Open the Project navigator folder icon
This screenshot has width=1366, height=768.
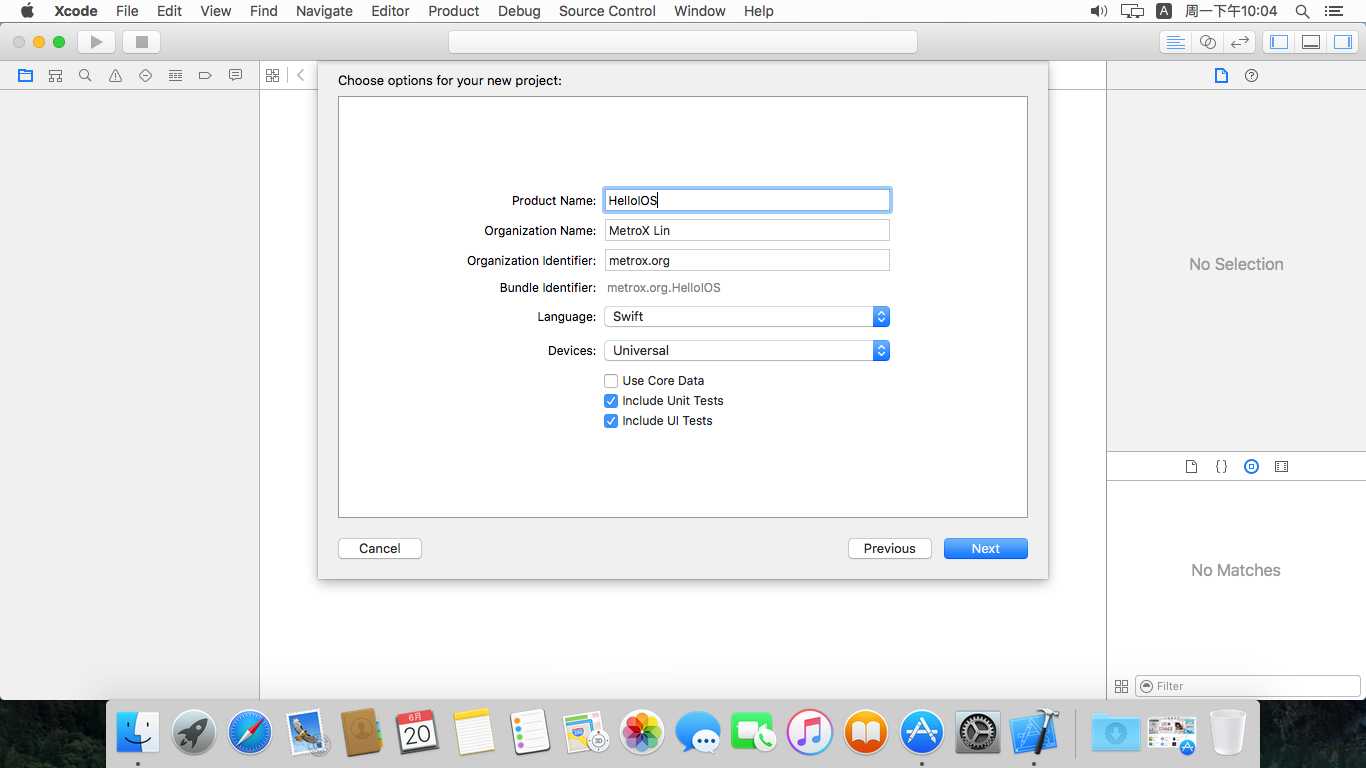tap(25, 75)
